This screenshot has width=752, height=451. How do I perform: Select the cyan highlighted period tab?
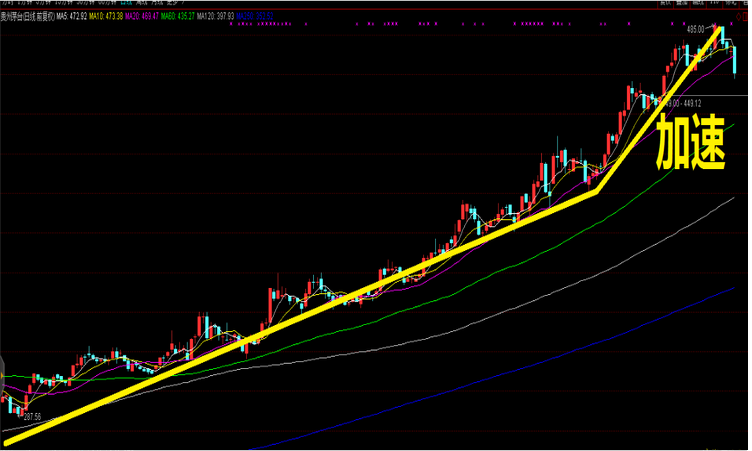pos(126,2)
